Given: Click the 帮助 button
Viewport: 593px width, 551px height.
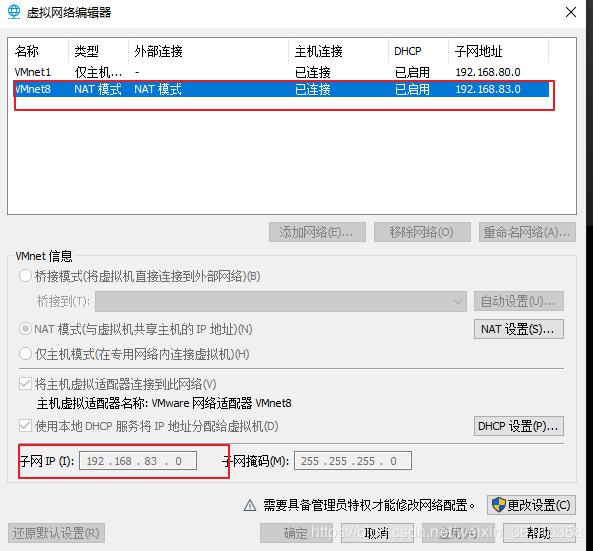Looking at the screenshot, I should point(539,533).
